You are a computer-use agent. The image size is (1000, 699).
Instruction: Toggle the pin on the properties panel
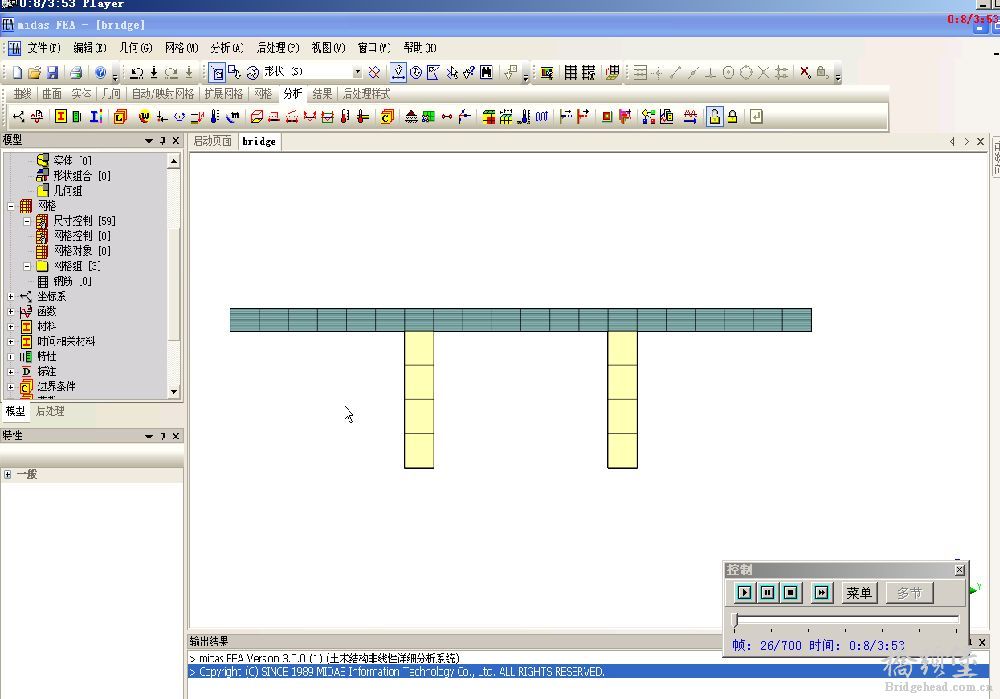click(x=163, y=436)
